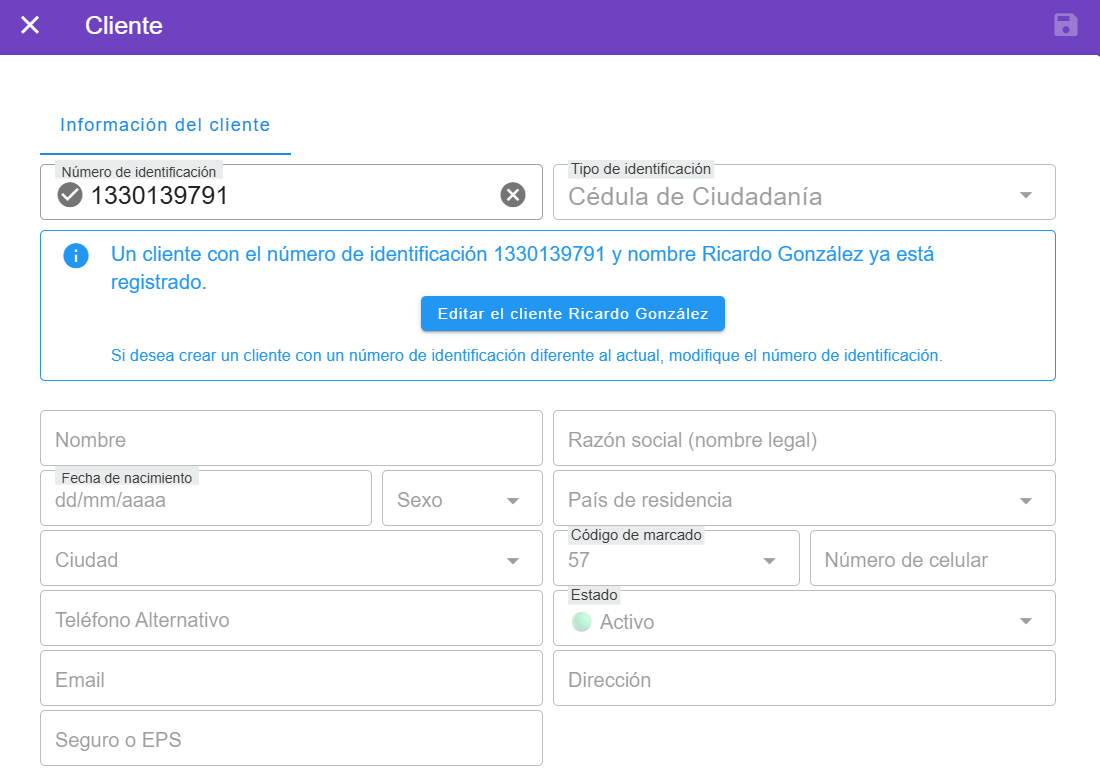The height and width of the screenshot is (769, 1100).
Task: Focus the Nombre input field
Action: (290, 440)
